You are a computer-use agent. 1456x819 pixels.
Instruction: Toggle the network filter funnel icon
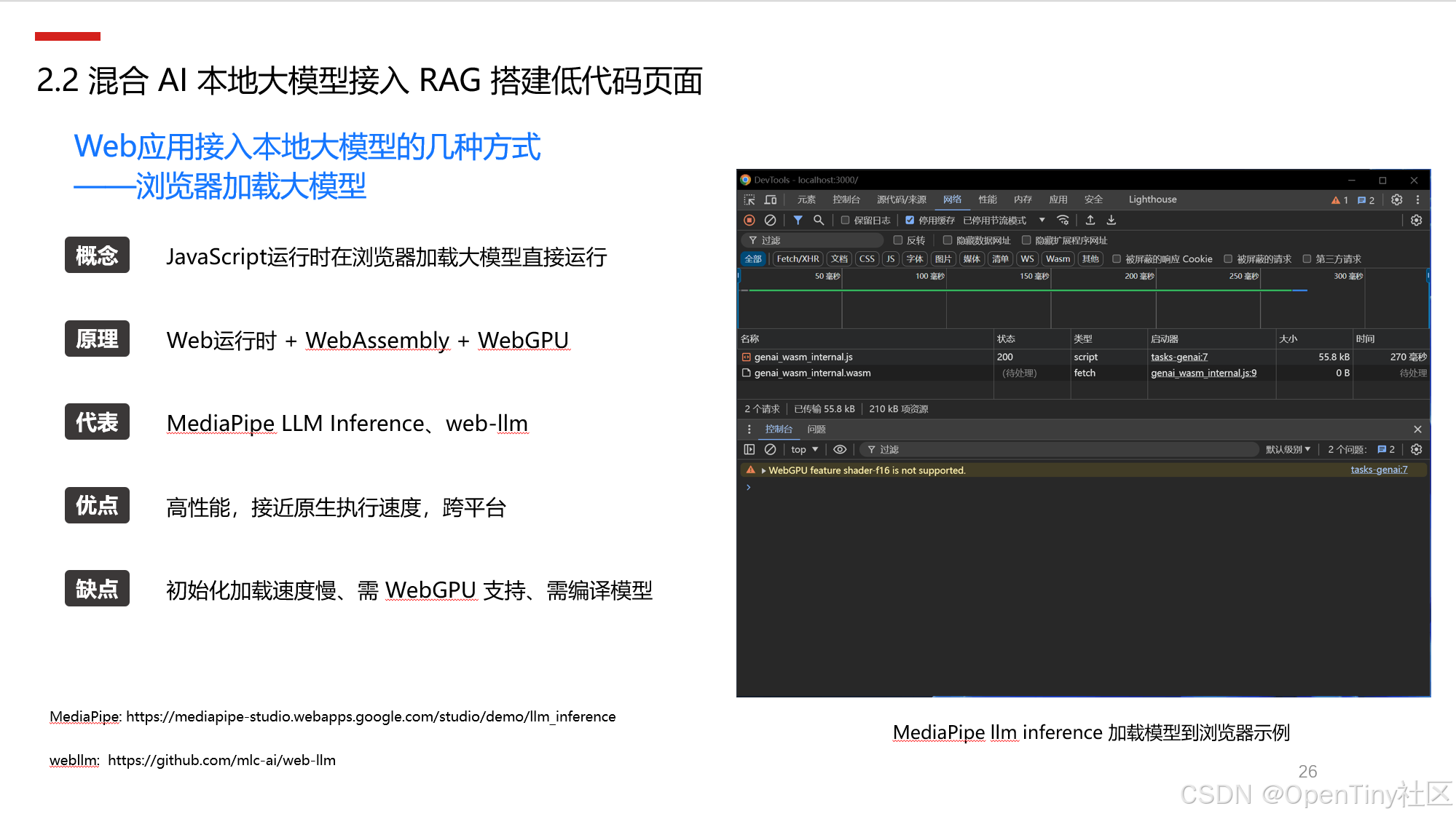point(798,220)
